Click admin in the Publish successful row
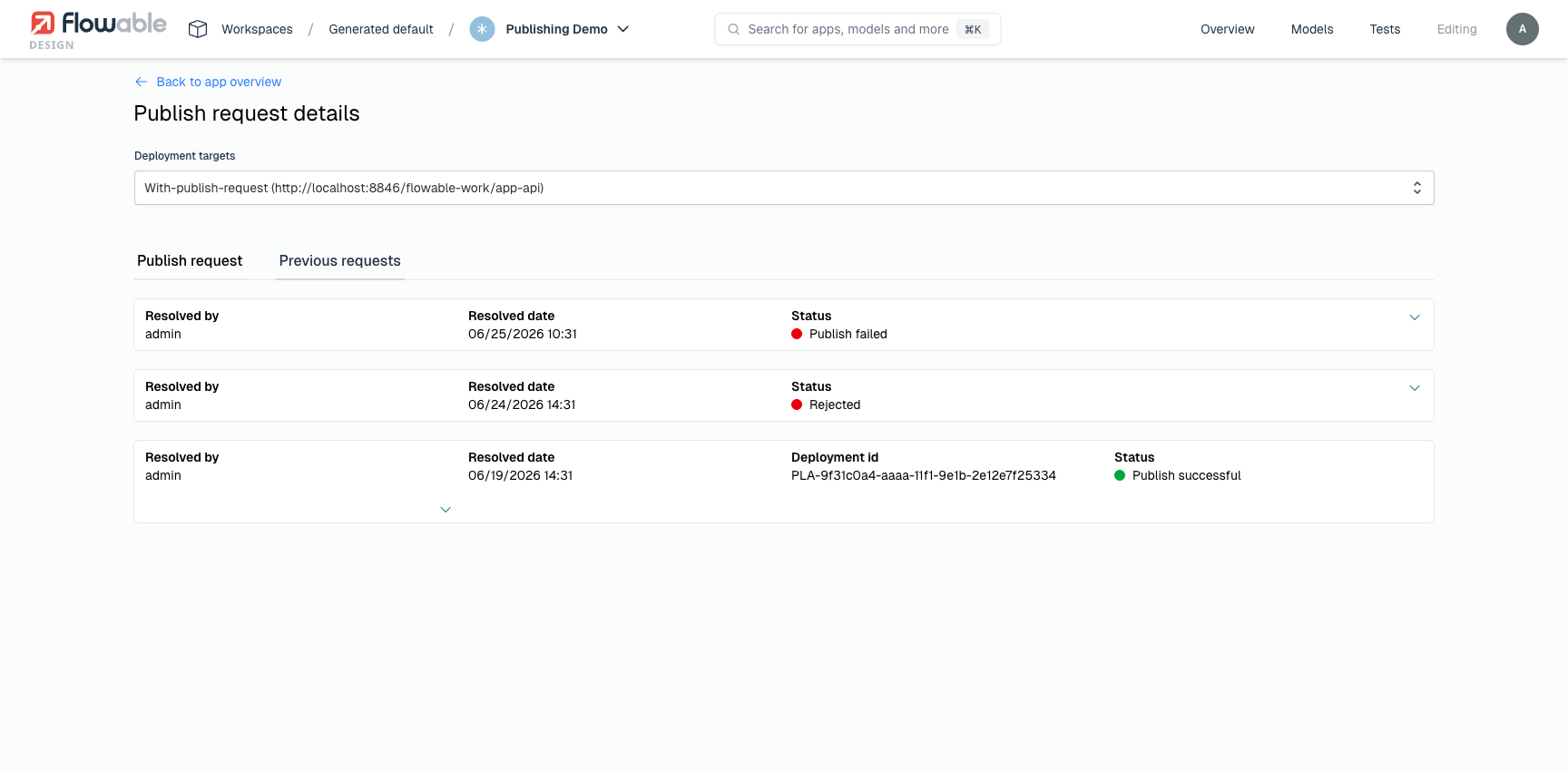 (x=163, y=475)
